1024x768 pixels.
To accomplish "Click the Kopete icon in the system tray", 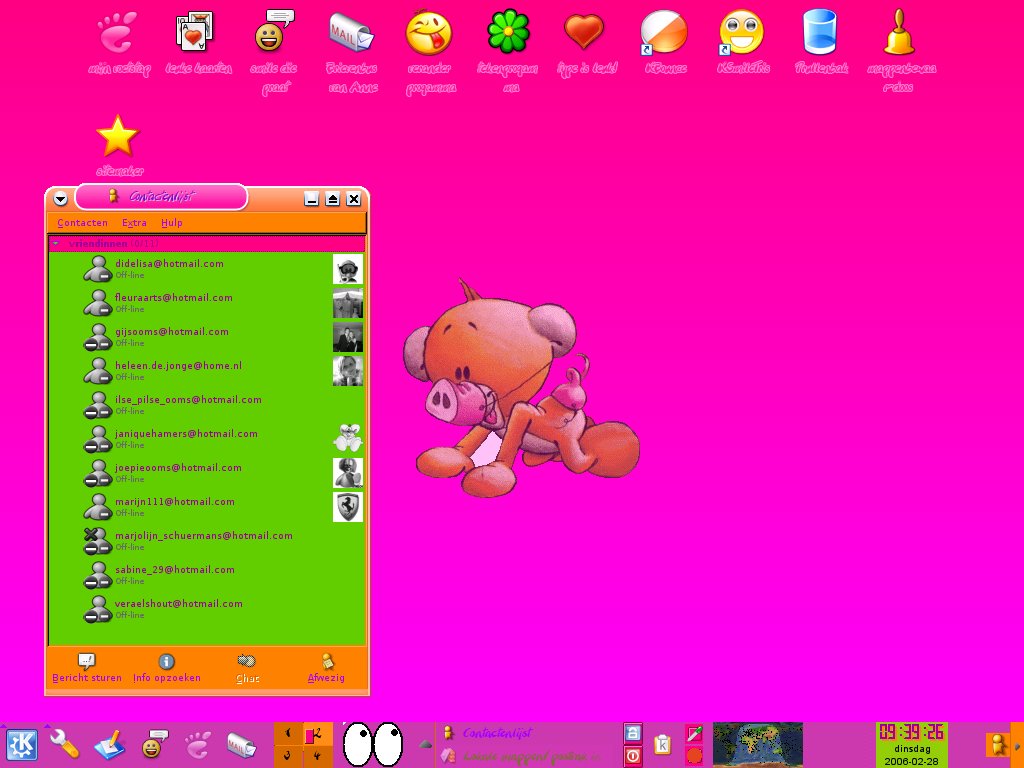I will [x=997, y=744].
